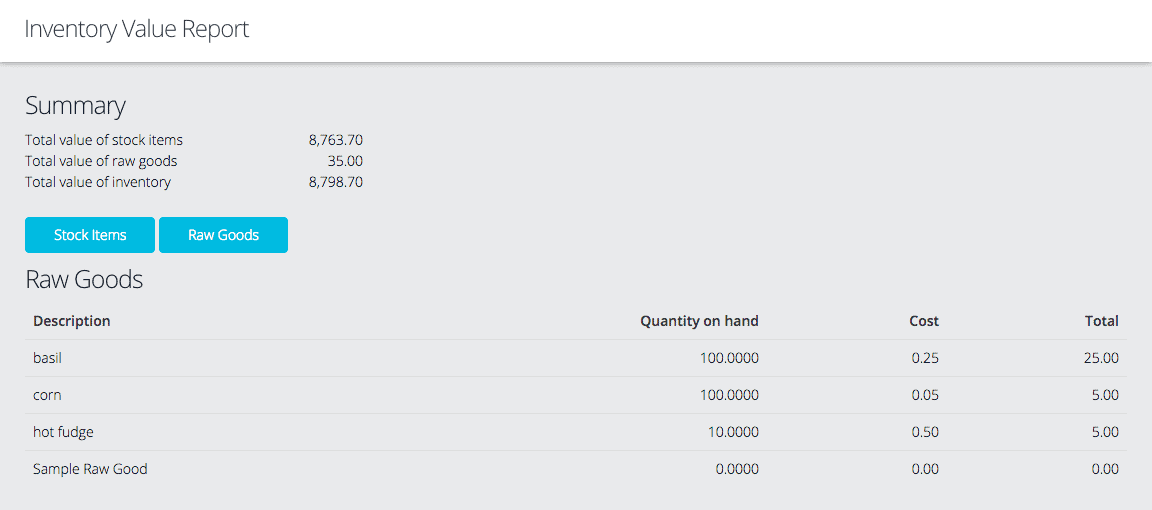Viewport: 1152px width, 510px height.
Task: Select the hot fudge cost 0.50
Action: [925, 432]
